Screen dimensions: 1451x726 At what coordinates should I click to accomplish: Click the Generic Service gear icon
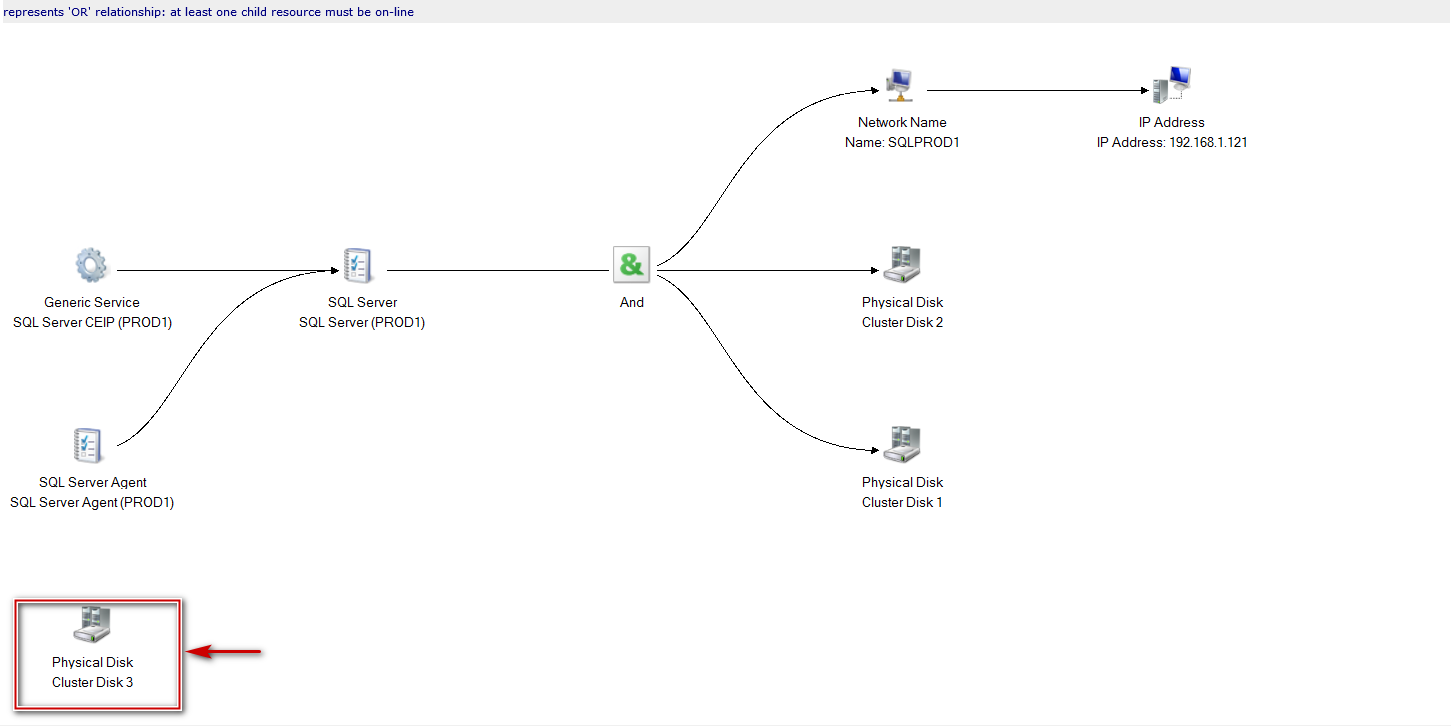pos(91,265)
